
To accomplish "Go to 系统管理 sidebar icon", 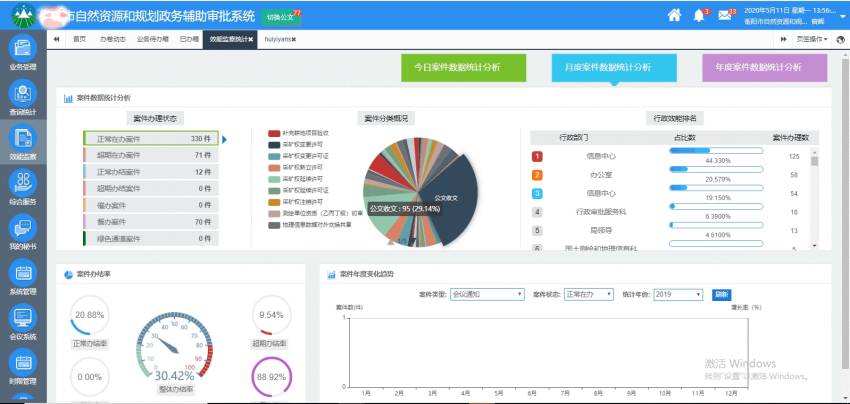I will click(x=22, y=277).
